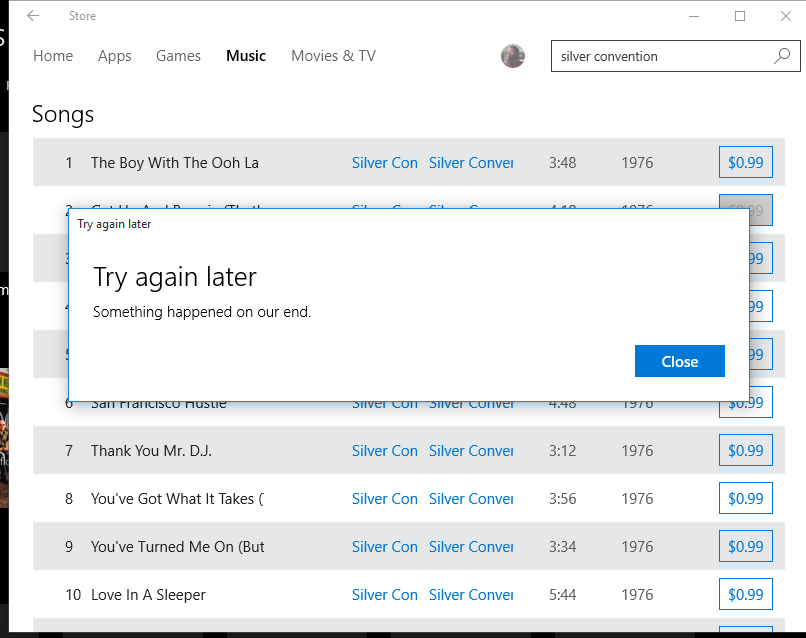This screenshot has width=806, height=638.
Task: Open artist link for 'Love In A Sleeper'
Action: coord(384,594)
